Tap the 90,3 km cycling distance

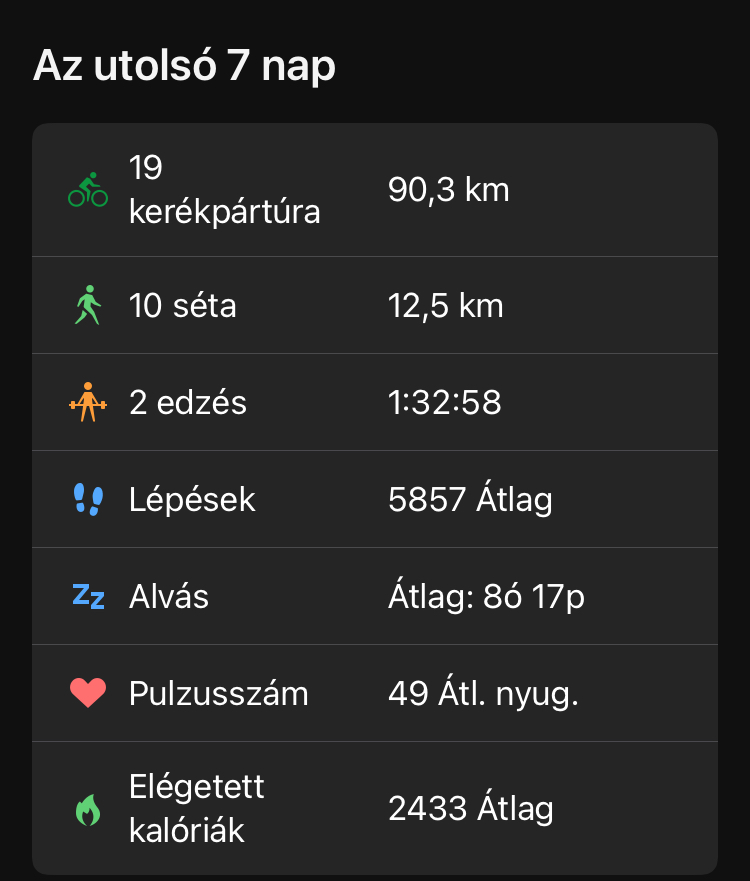448,190
